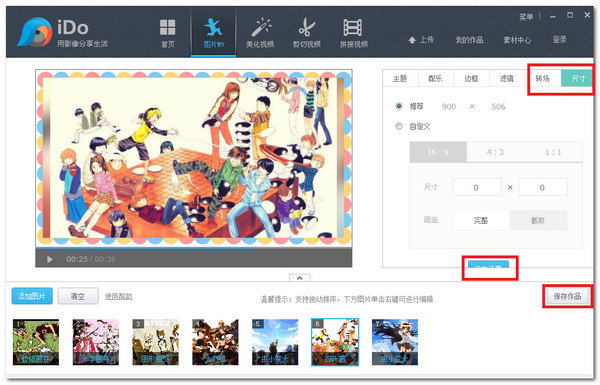
Task: Open the 美化视频 magic wand tool
Action: pyautogui.click(x=260, y=33)
